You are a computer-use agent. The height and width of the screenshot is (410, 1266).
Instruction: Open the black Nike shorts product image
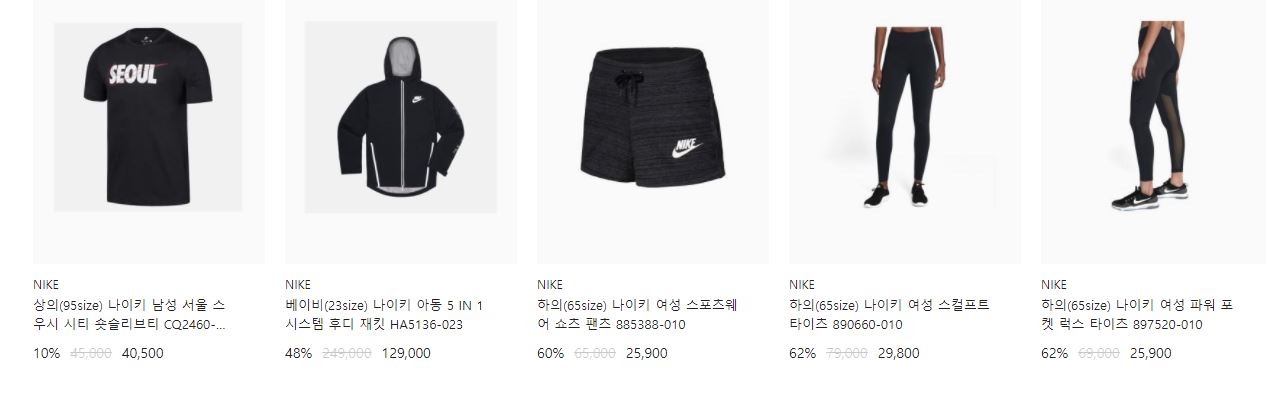click(653, 130)
